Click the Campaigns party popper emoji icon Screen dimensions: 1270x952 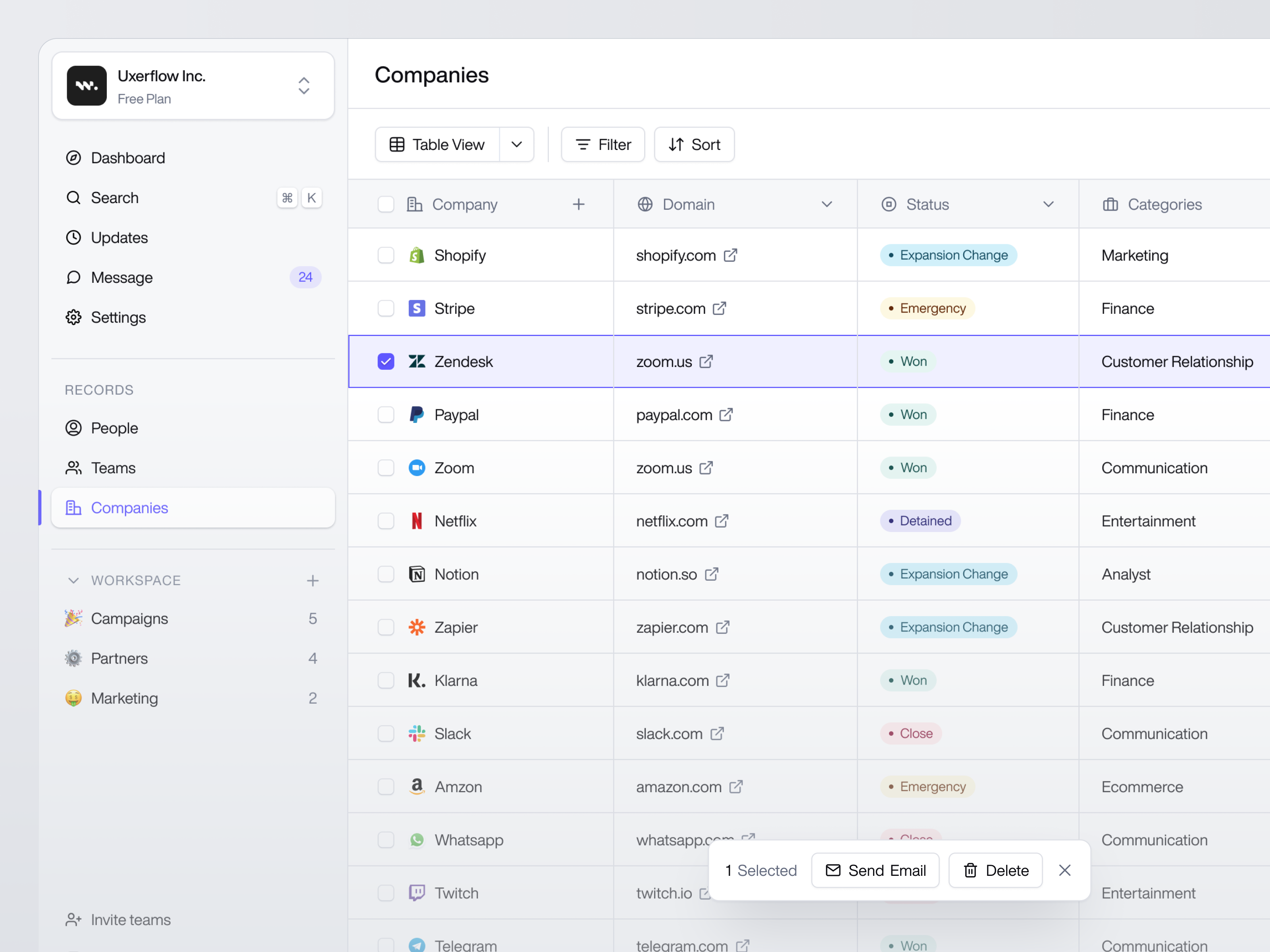(73, 618)
